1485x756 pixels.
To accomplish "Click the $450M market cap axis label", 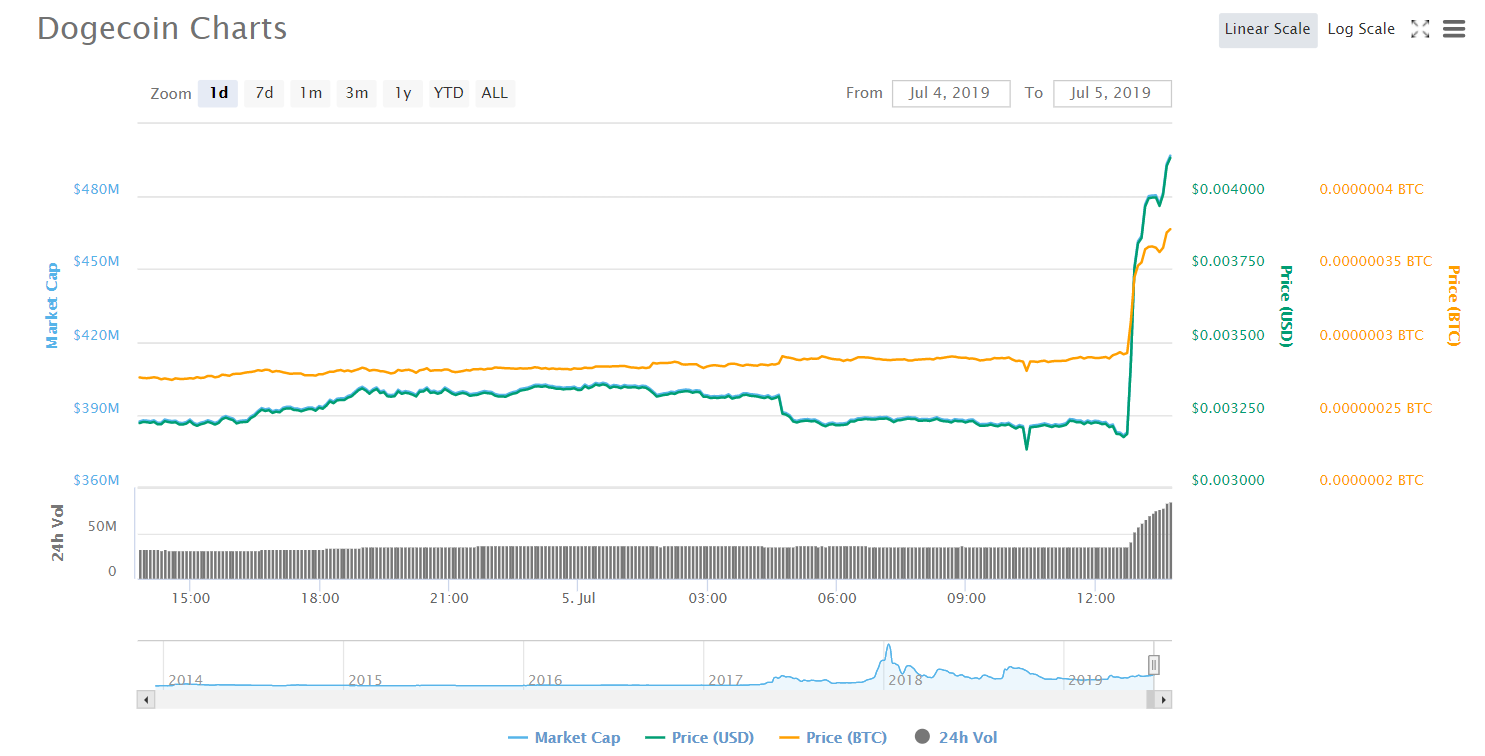I will [96, 262].
